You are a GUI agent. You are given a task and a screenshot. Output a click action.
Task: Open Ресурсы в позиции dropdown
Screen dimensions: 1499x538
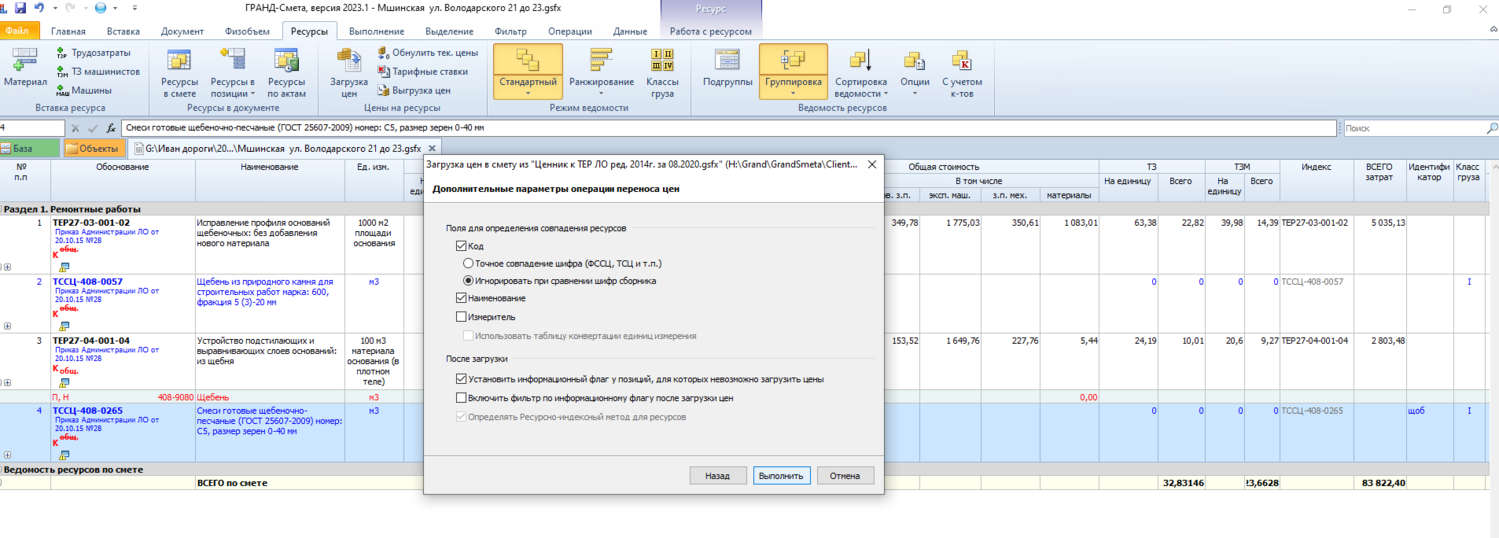tap(232, 73)
